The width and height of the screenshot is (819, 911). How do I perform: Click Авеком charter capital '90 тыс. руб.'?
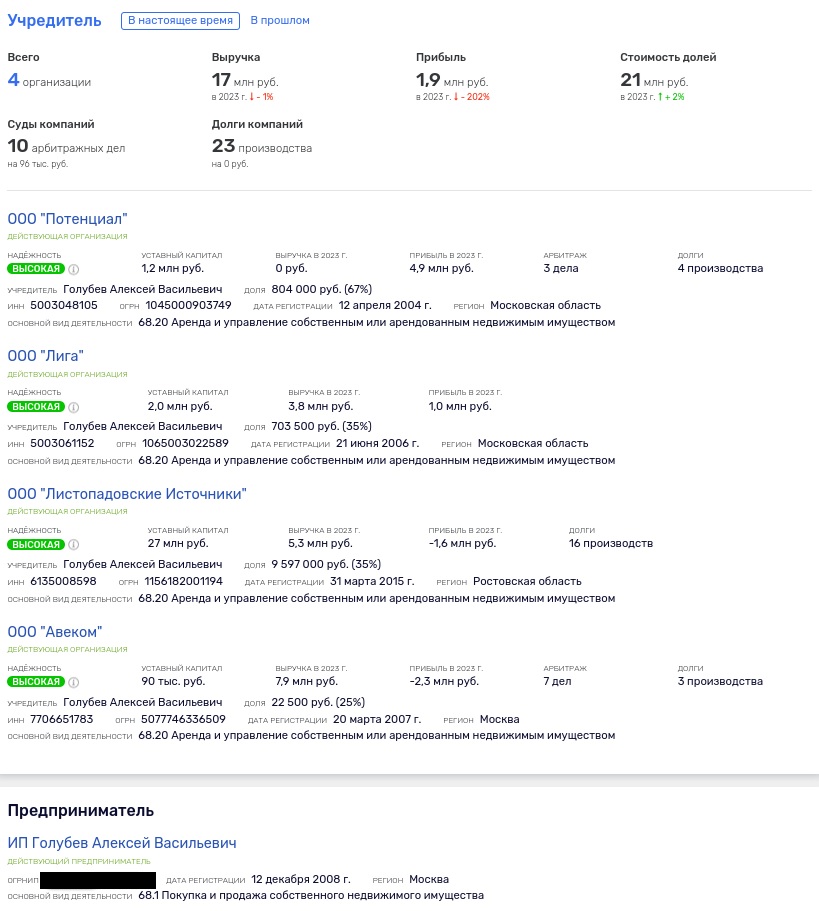tap(173, 682)
